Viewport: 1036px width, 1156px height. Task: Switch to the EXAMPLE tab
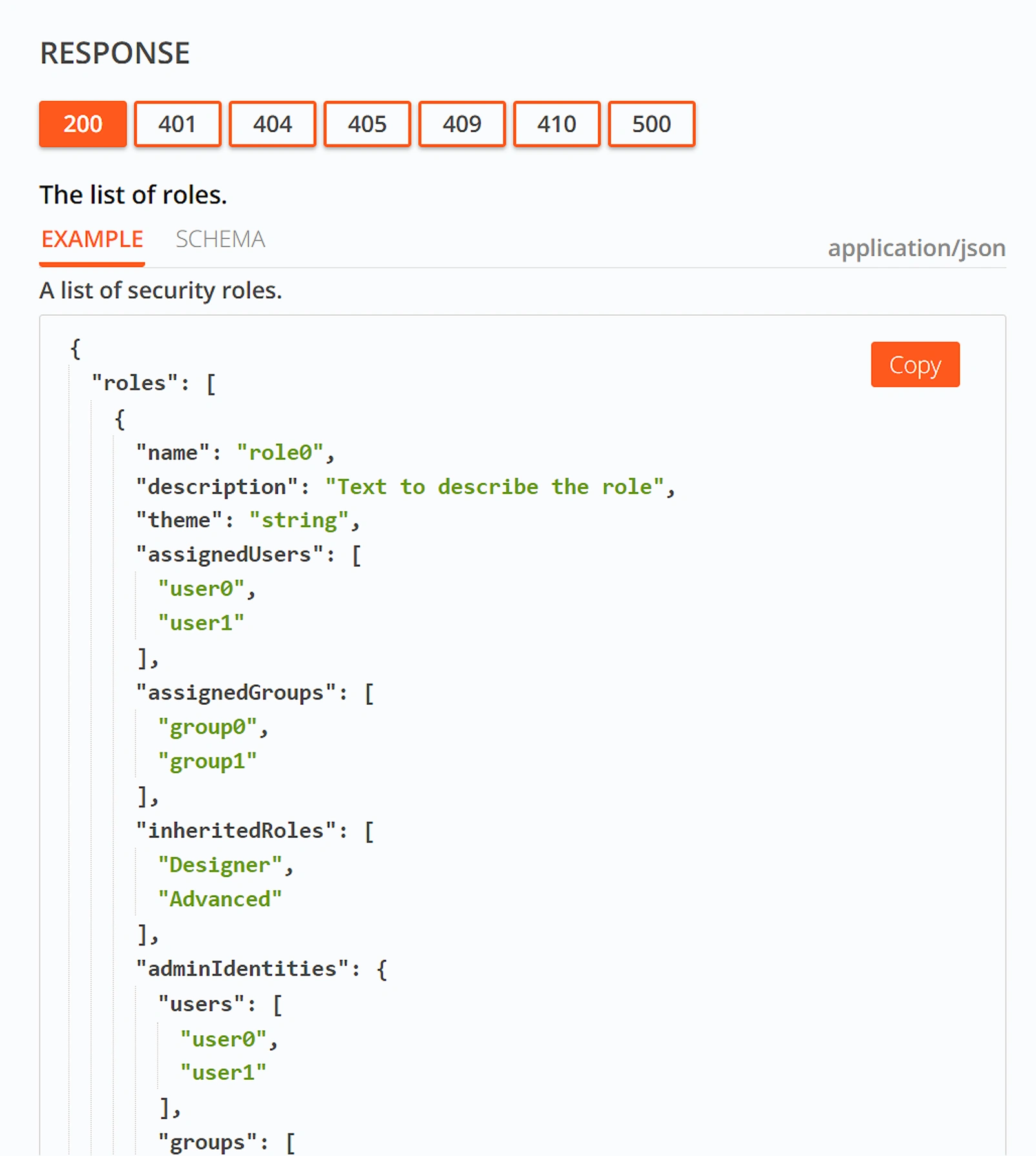coord(92,239)
